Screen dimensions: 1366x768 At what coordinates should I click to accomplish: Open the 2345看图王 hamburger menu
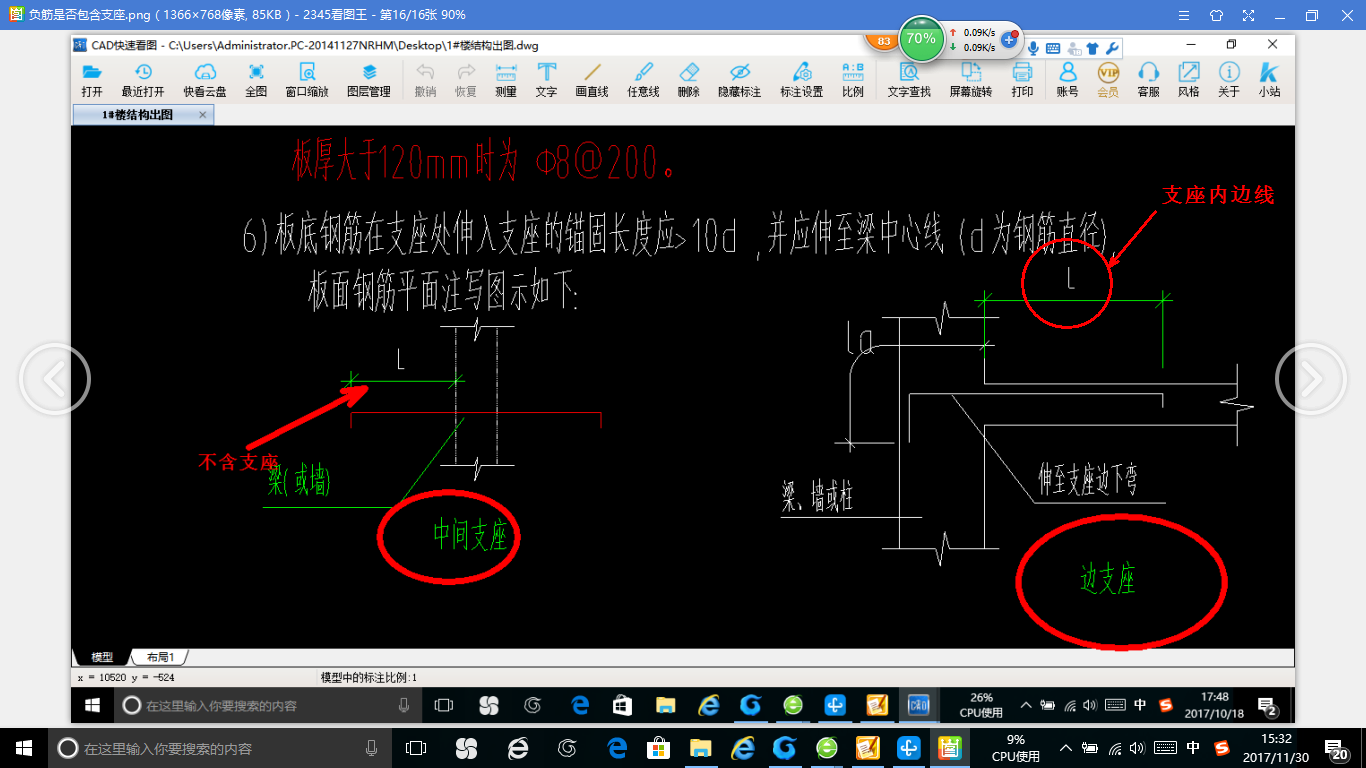tap(1183, 15)
